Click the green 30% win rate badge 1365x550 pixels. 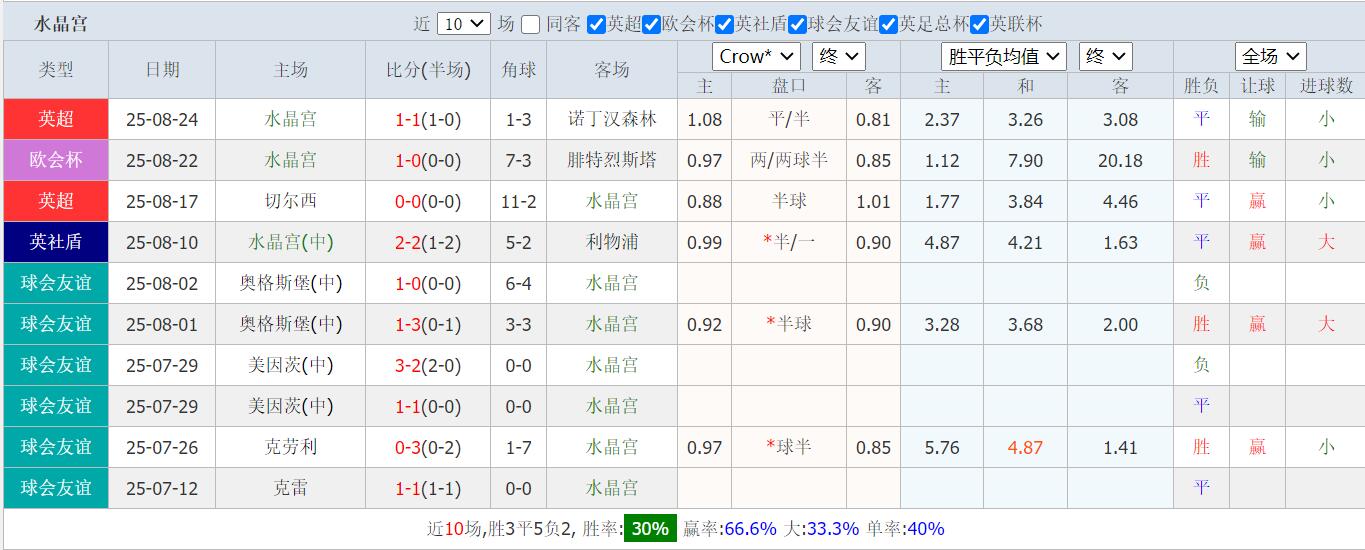650,529
